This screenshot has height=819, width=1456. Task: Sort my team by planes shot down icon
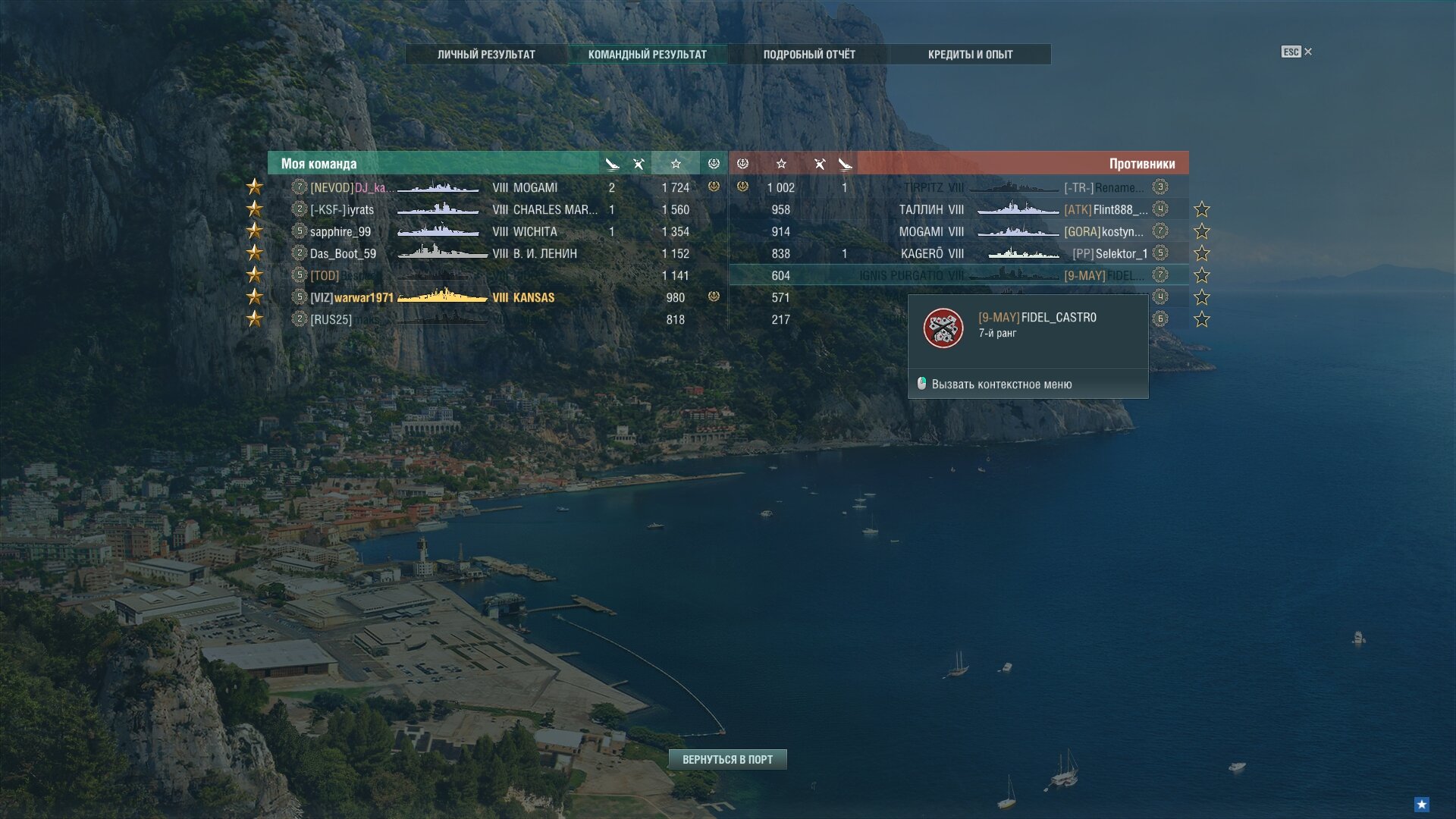(x=639, y=164)
